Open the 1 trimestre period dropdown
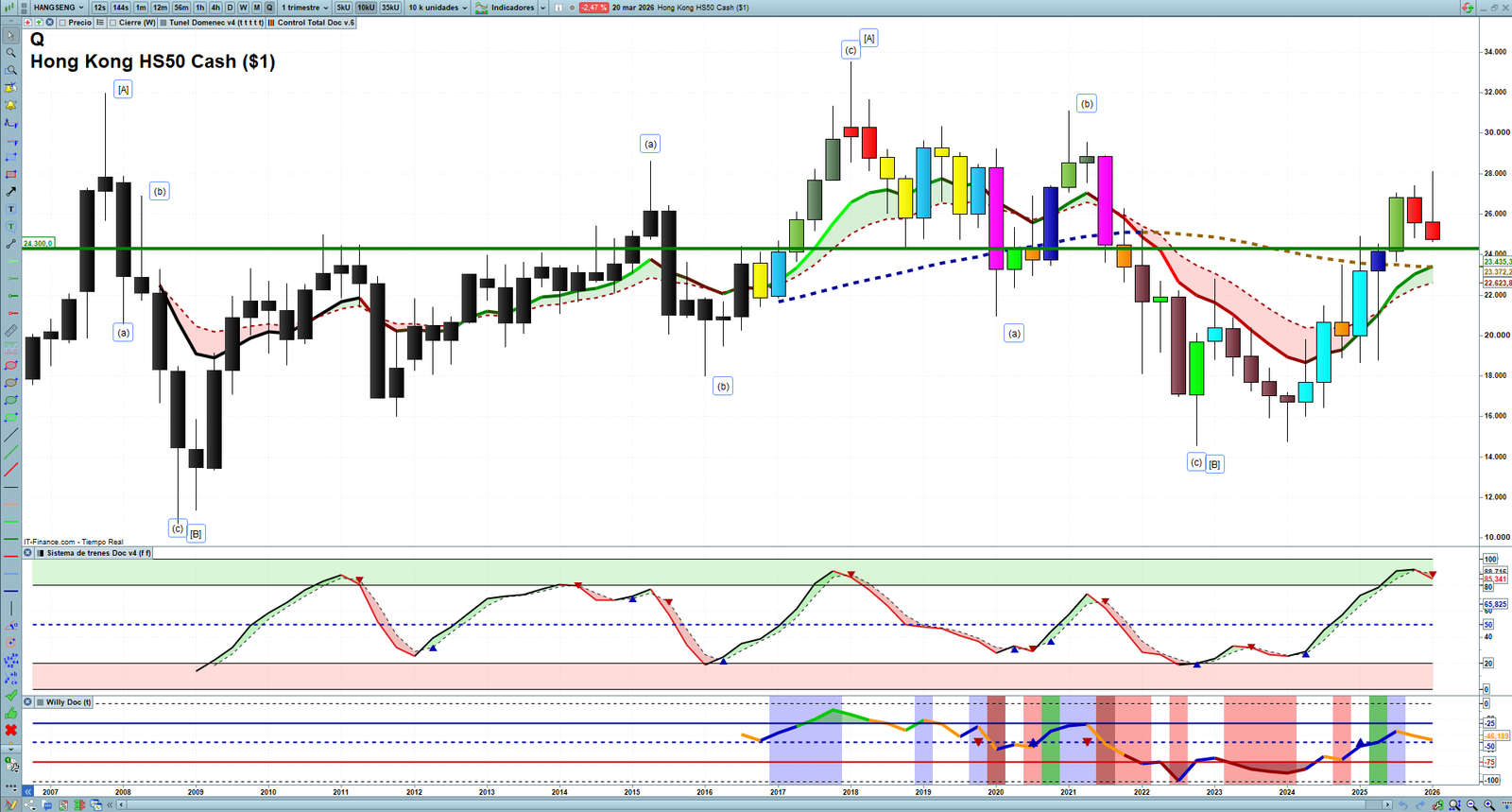Image resolution: width=1512 pixels, height=812 pixels. (x=304, y=8)
